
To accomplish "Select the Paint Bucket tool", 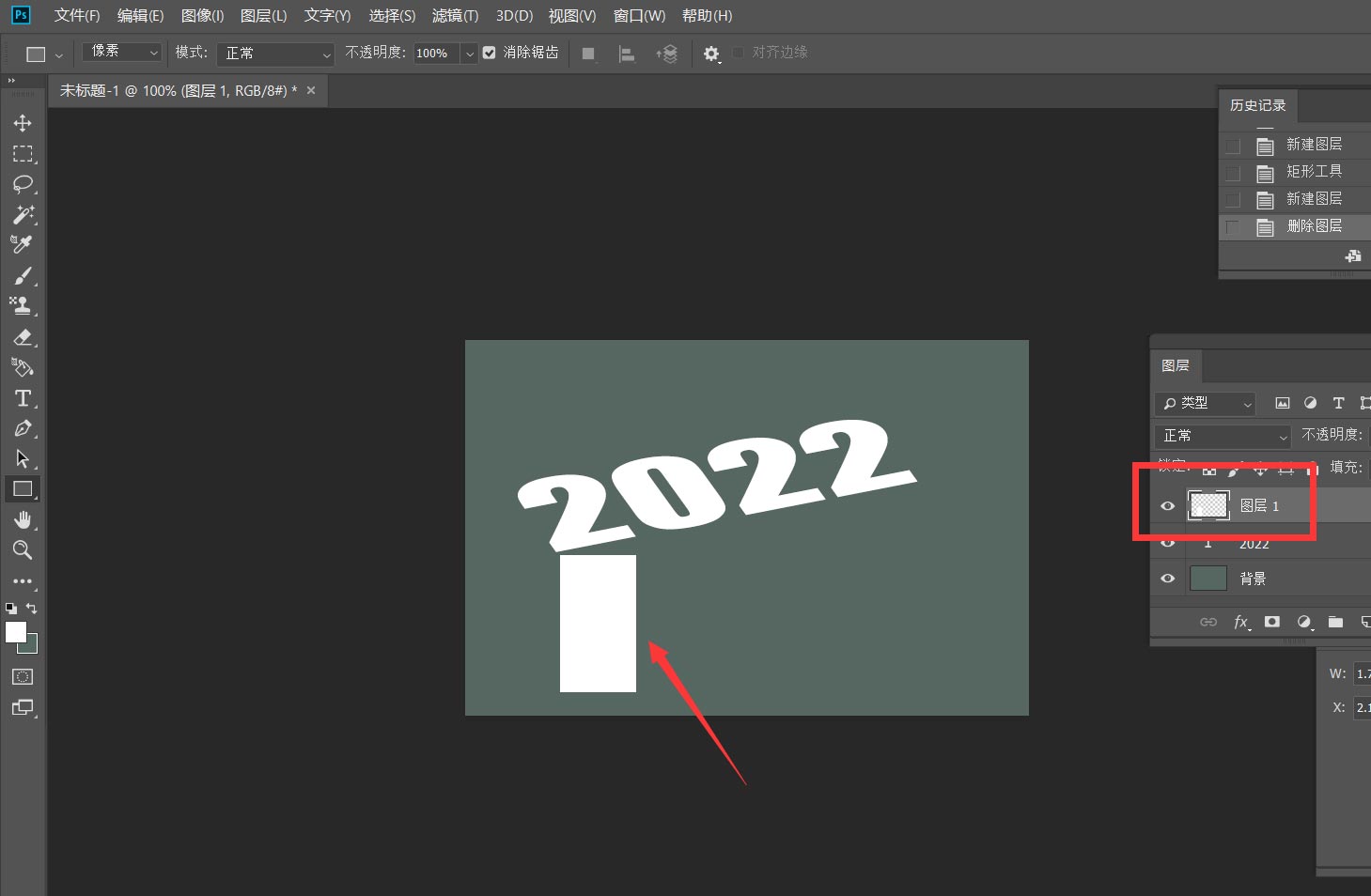I will tap(23, 367).
